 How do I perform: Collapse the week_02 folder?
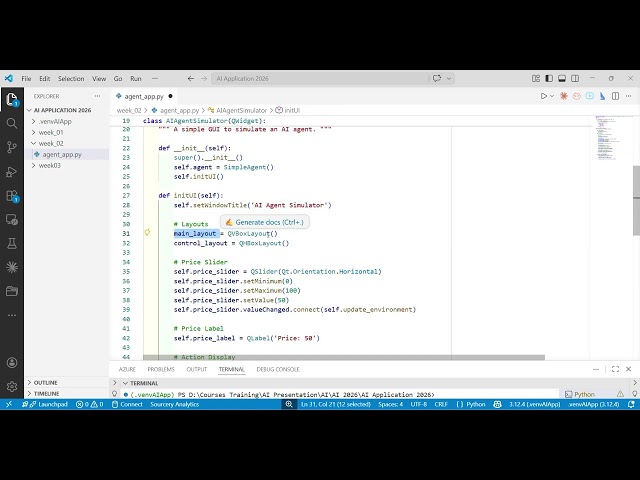pyautogui.click(x=33, y=143)
